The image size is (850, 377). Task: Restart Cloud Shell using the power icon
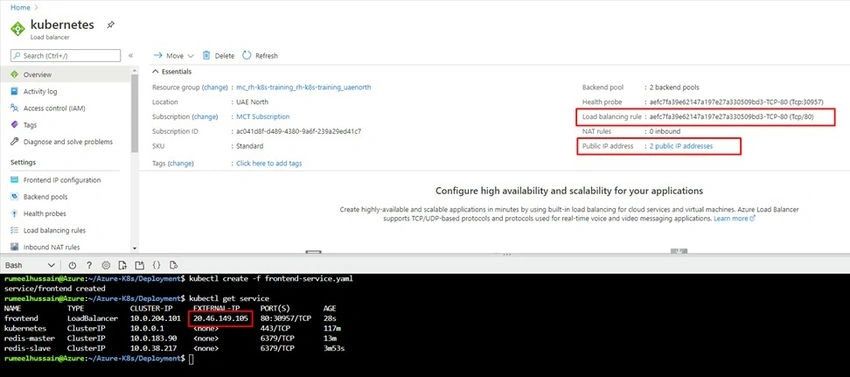point(73,265)
